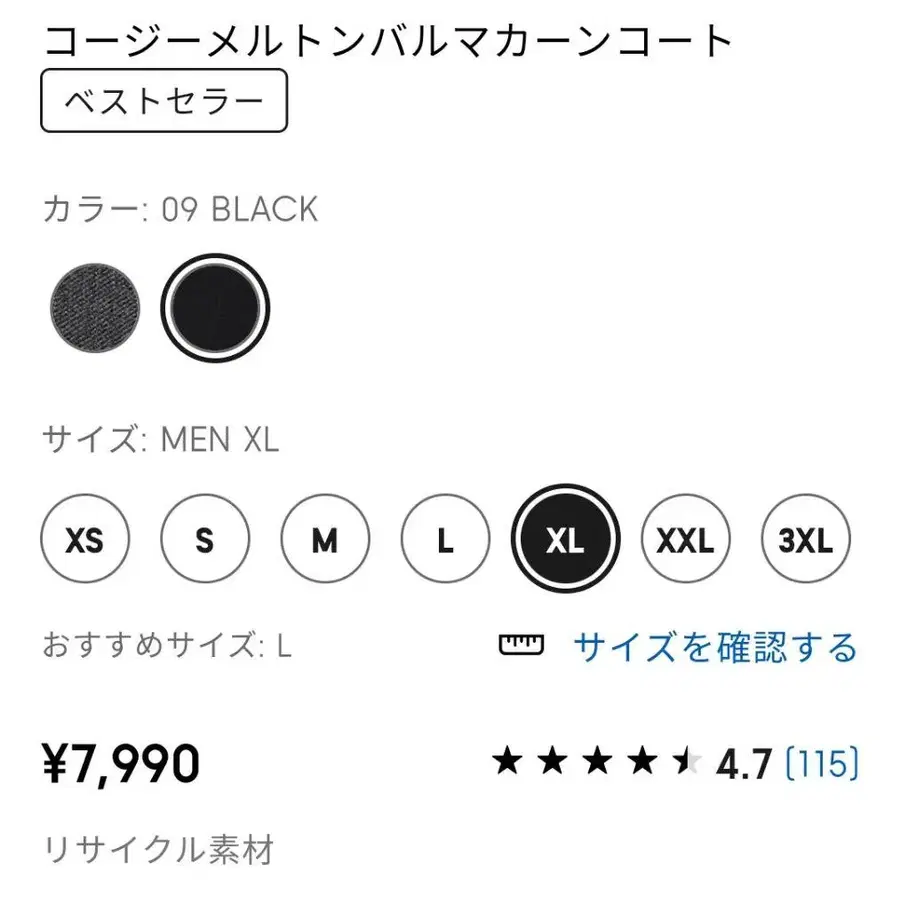Click the 4.7 rating score
This screenshot has width=900, height=900.
(x=745, y=765)
